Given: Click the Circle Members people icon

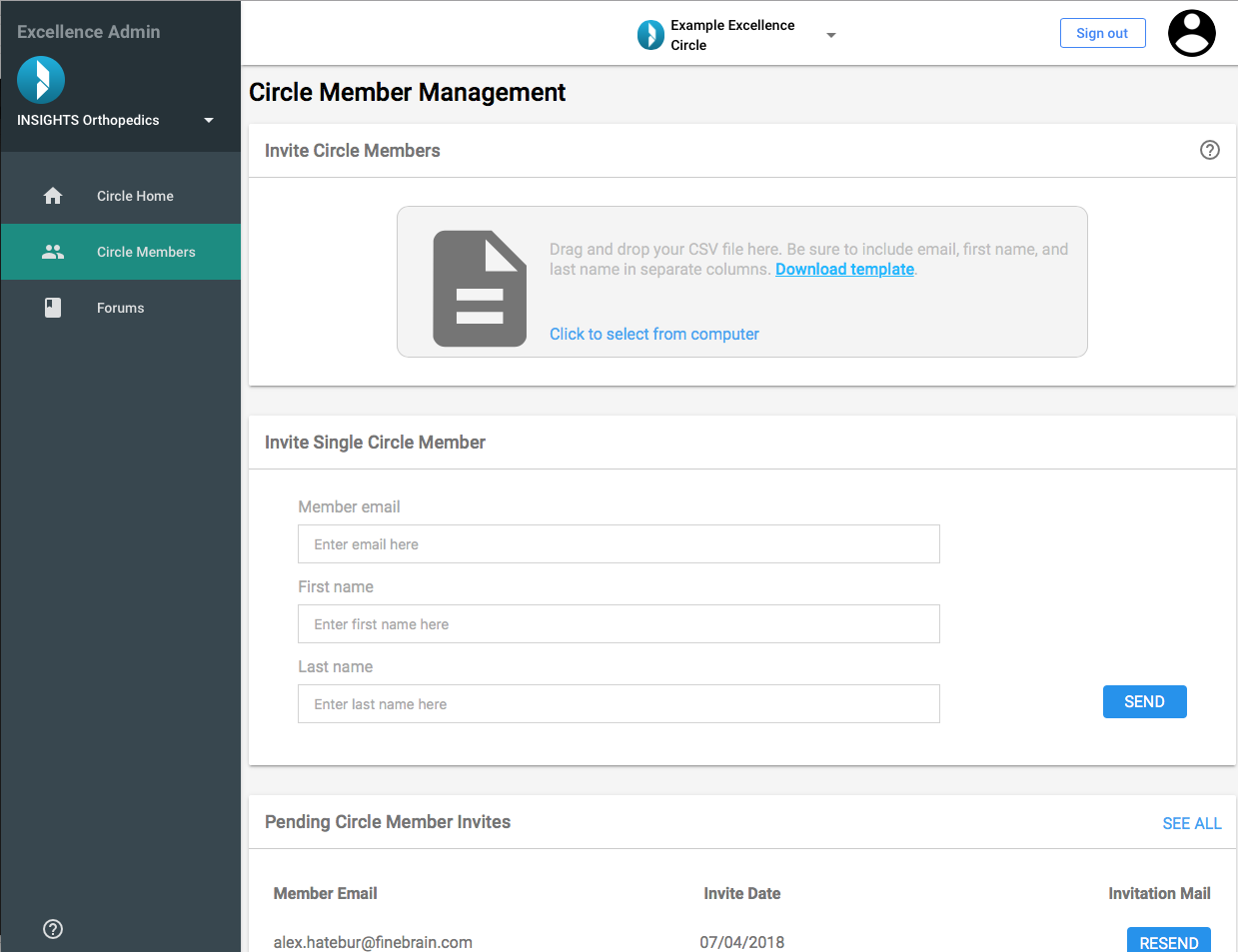Looking at the screenshot, I should coord(53,252).
